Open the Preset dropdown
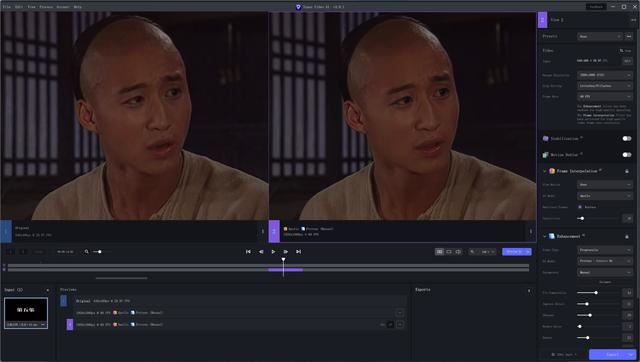This screenshot has width=640, height=362. tap(600, 36)
